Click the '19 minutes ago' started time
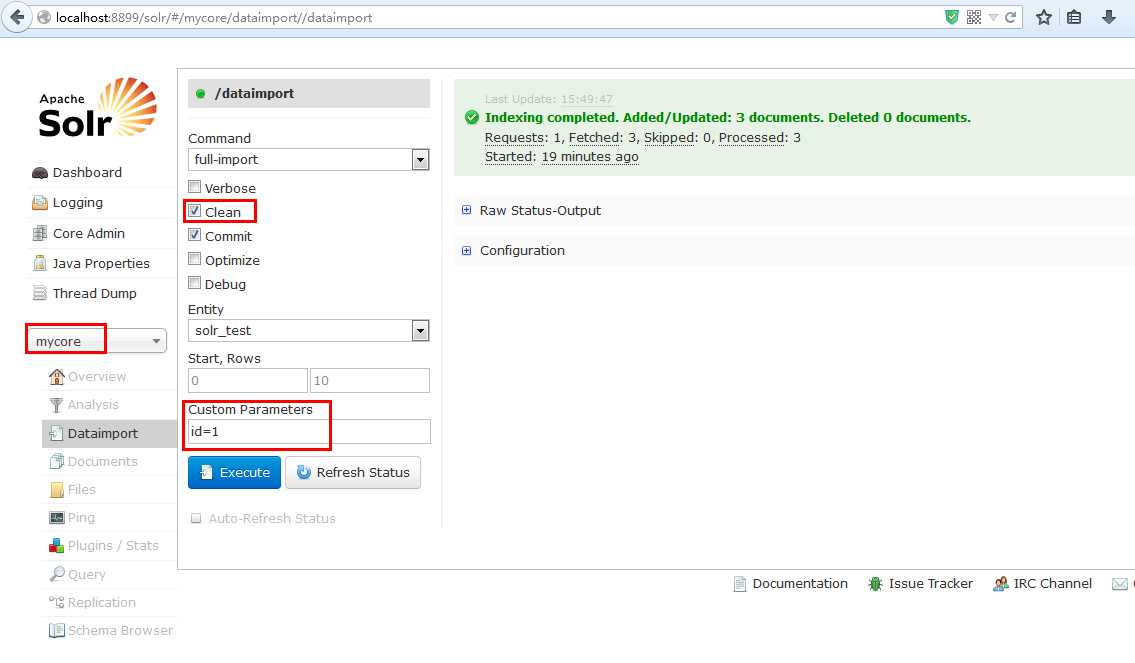 coord(590,156)
